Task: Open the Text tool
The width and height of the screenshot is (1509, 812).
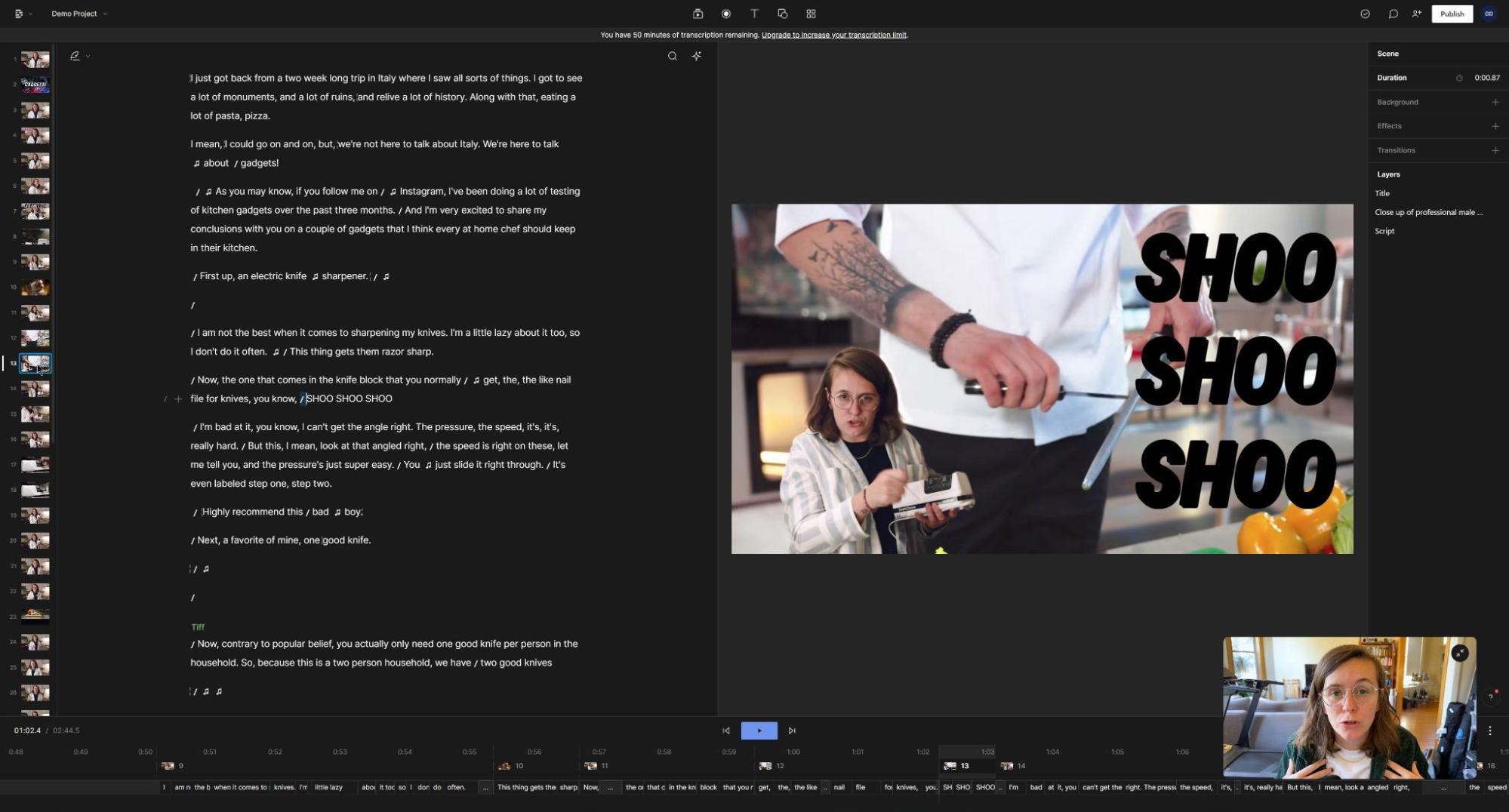Action: click(754, 14)
